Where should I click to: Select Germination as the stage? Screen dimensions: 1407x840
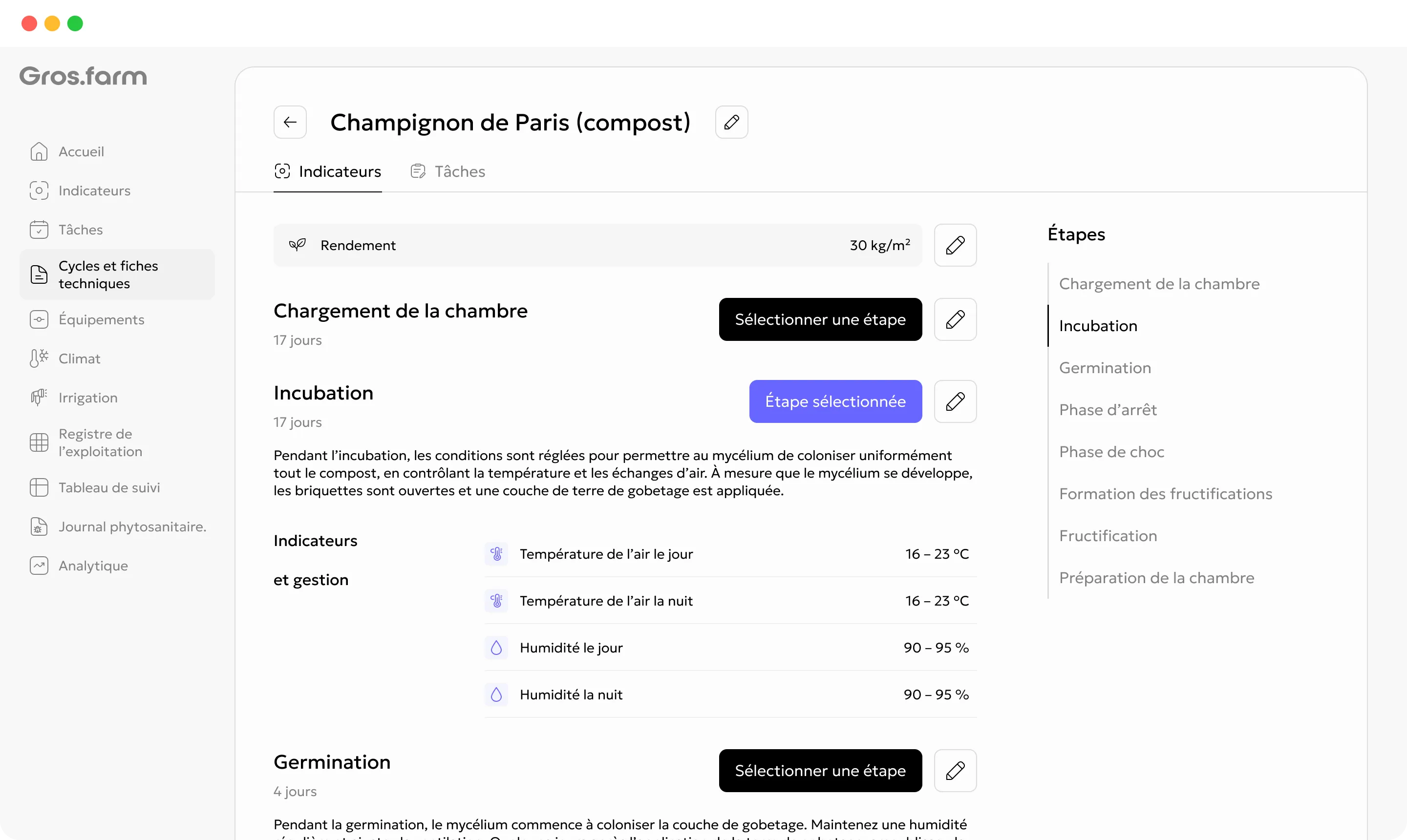click(x=820, y=770)
